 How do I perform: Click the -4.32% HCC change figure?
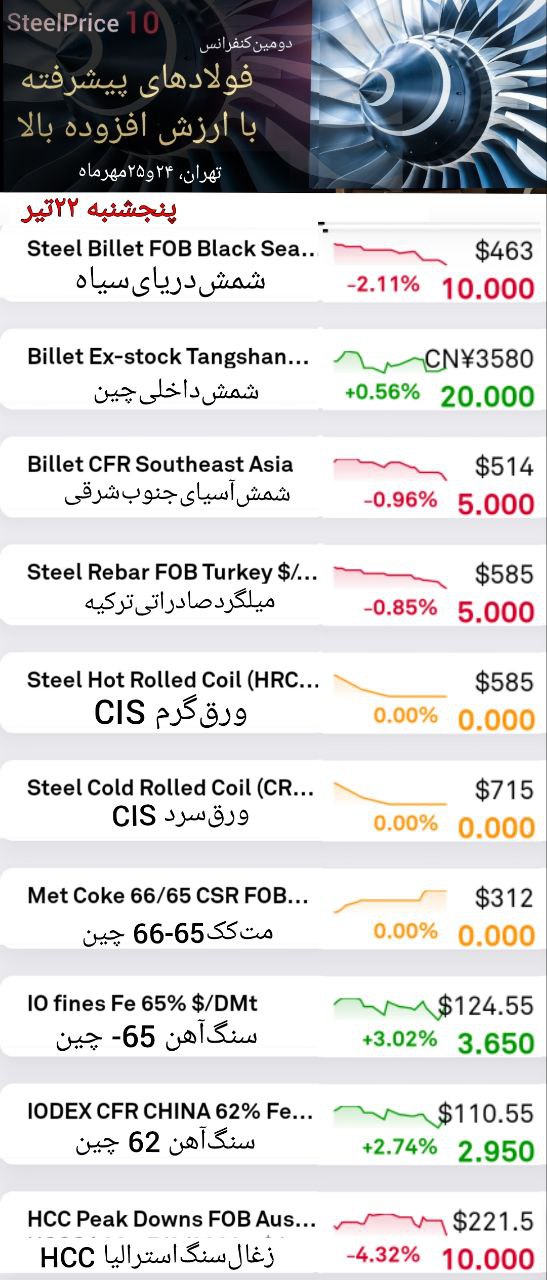pyautogui.click(x=383, y=1254)
